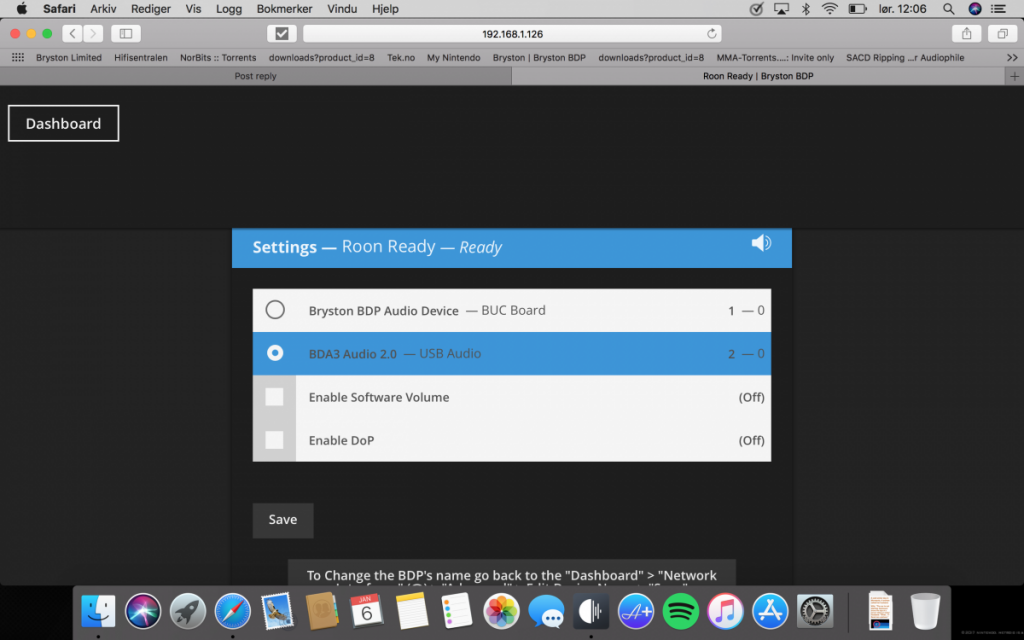Open the Notification Center icon
The image size is (1024, 640).
coord(999,9)
